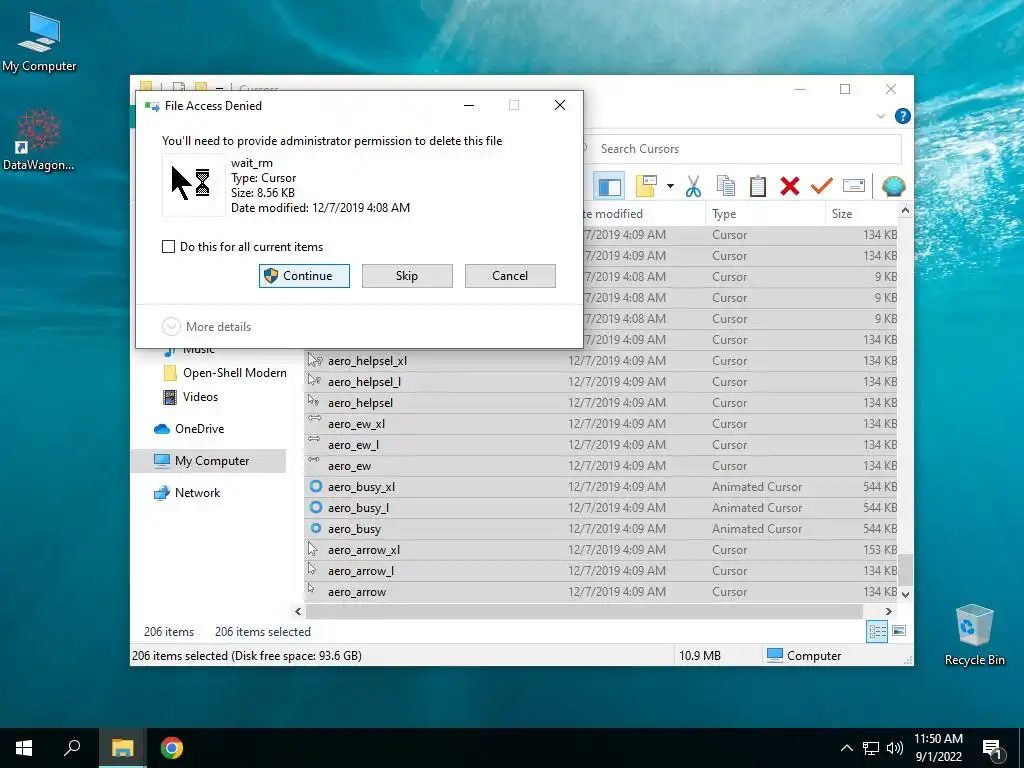This screenshot has height=768, width=1024.
Task: Click the Paste clipboard icon
Action: (x=758, y=186)
